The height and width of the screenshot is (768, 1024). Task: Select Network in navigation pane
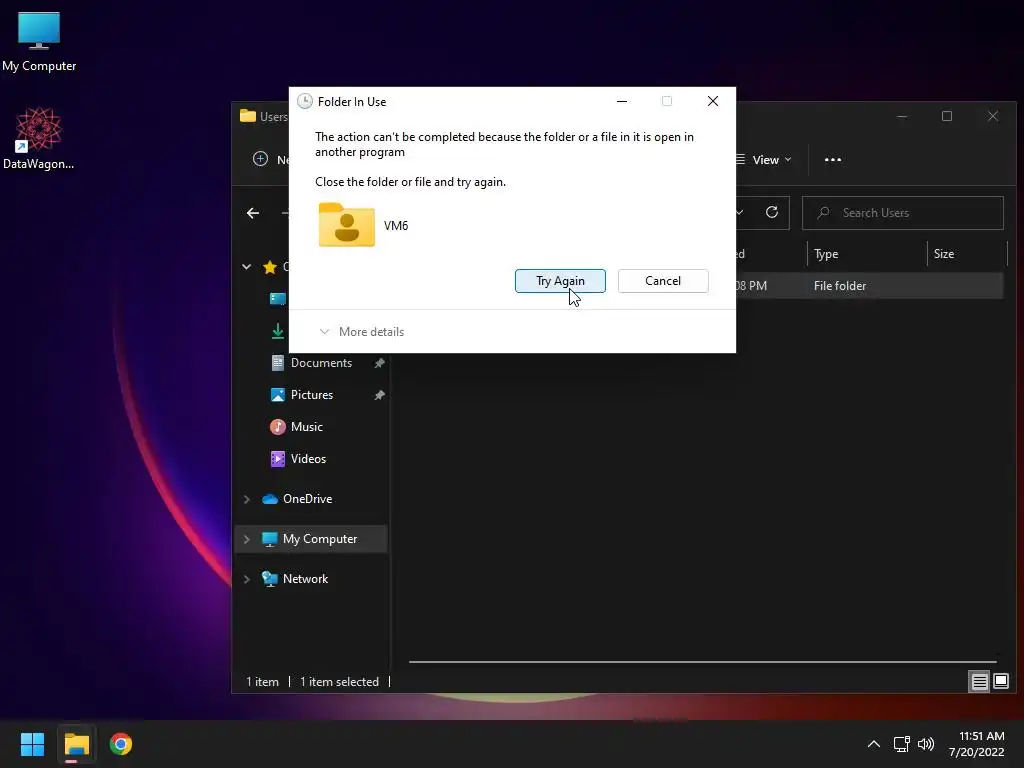305,579
